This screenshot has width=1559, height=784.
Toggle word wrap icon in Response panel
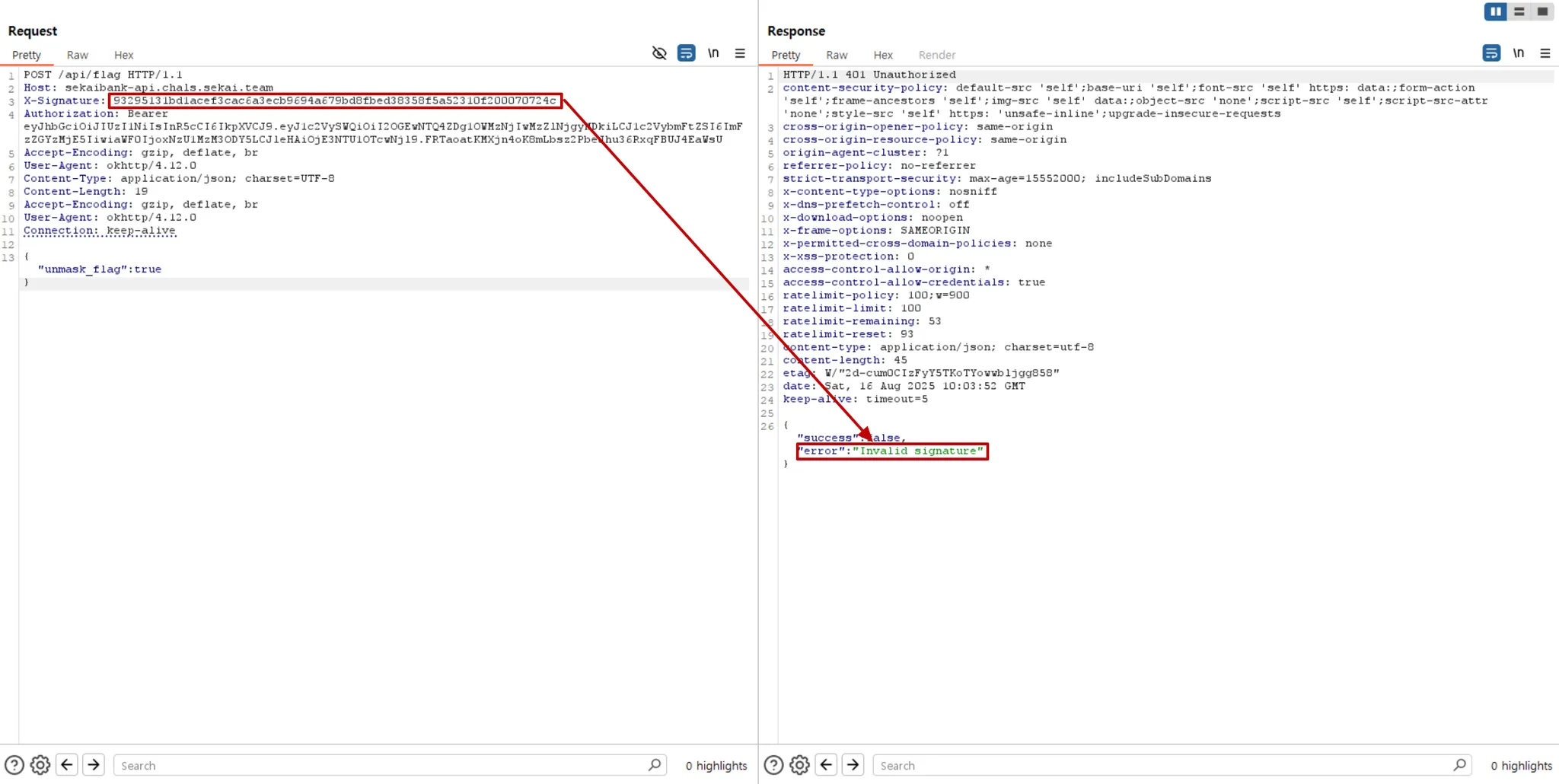tap(1491, 53)
